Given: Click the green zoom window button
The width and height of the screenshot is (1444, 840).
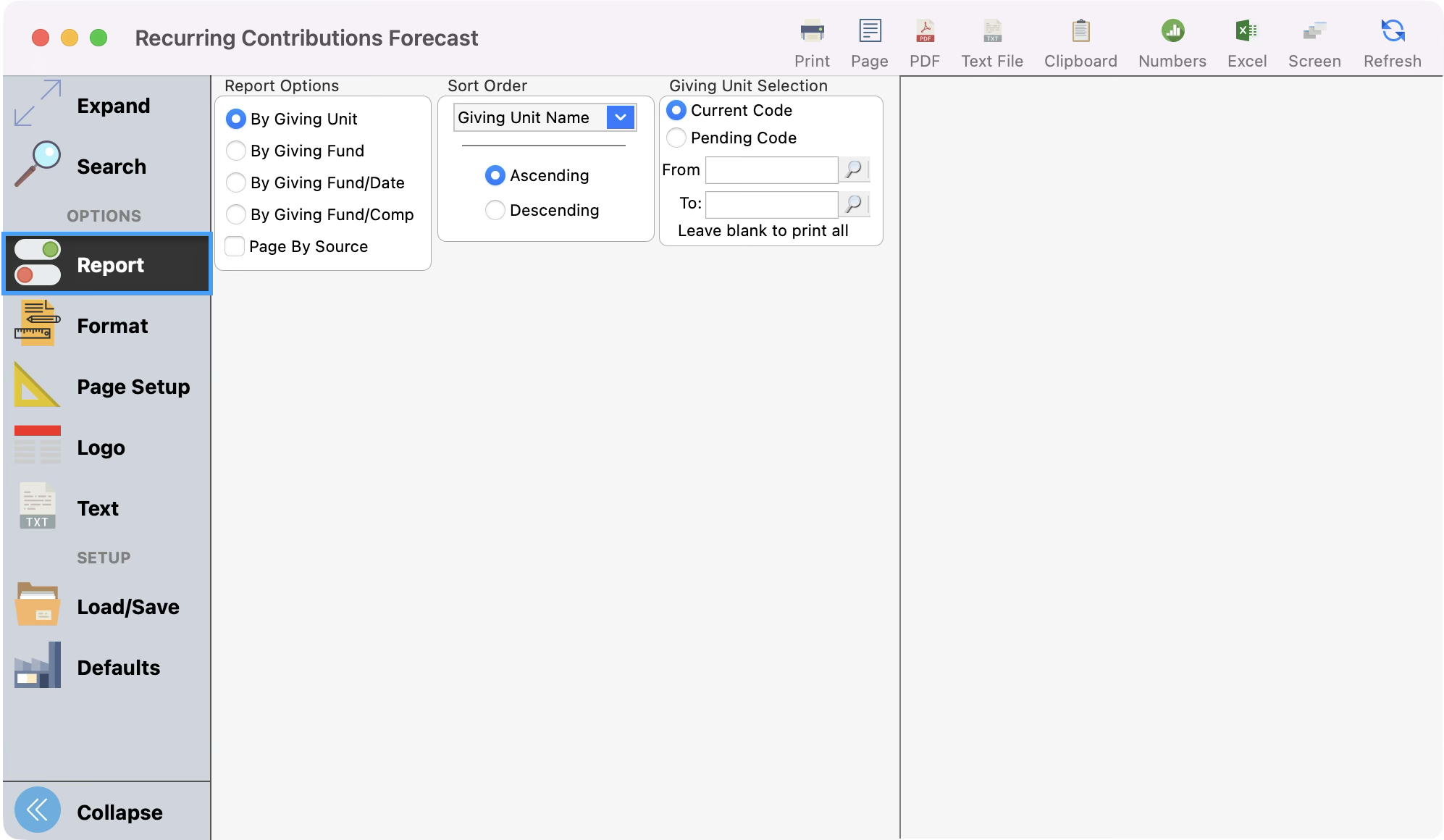Looking at the screenshot, I should tap(98, 38).
